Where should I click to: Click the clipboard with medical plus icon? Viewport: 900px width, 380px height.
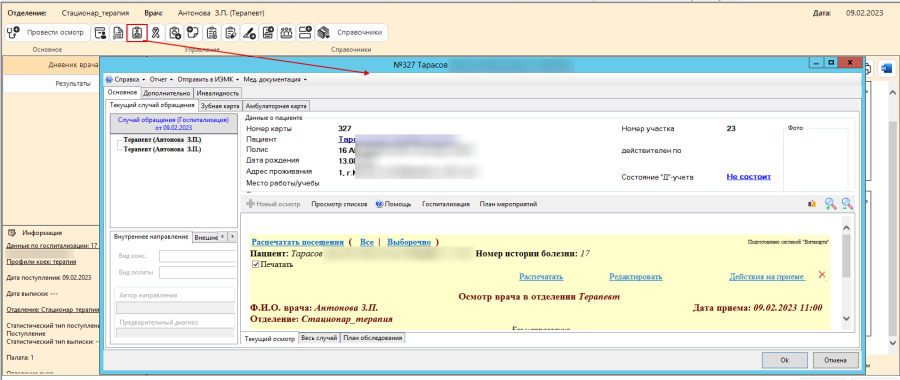click(x=176, y=33)
